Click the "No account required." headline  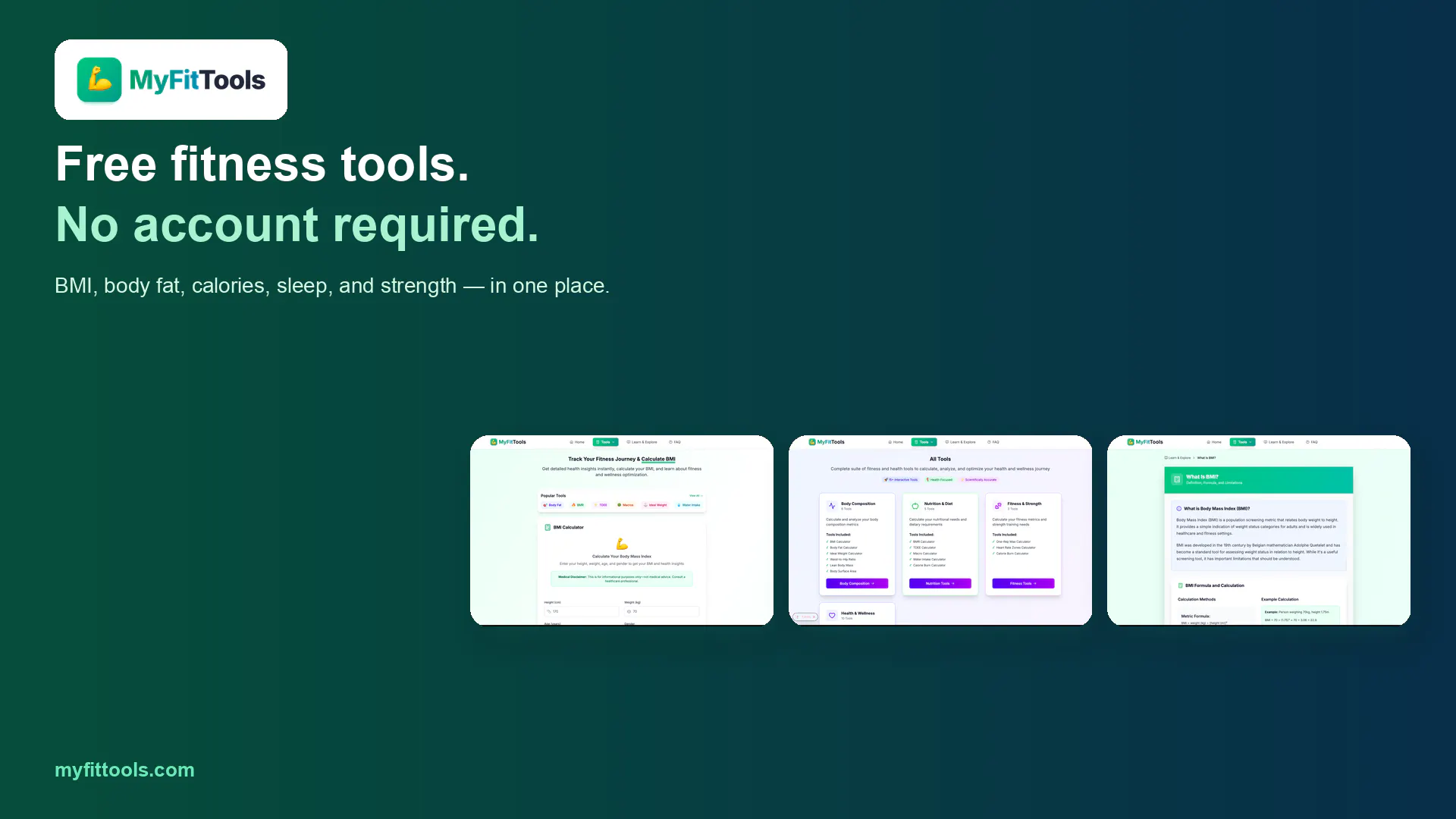point(297,224)
